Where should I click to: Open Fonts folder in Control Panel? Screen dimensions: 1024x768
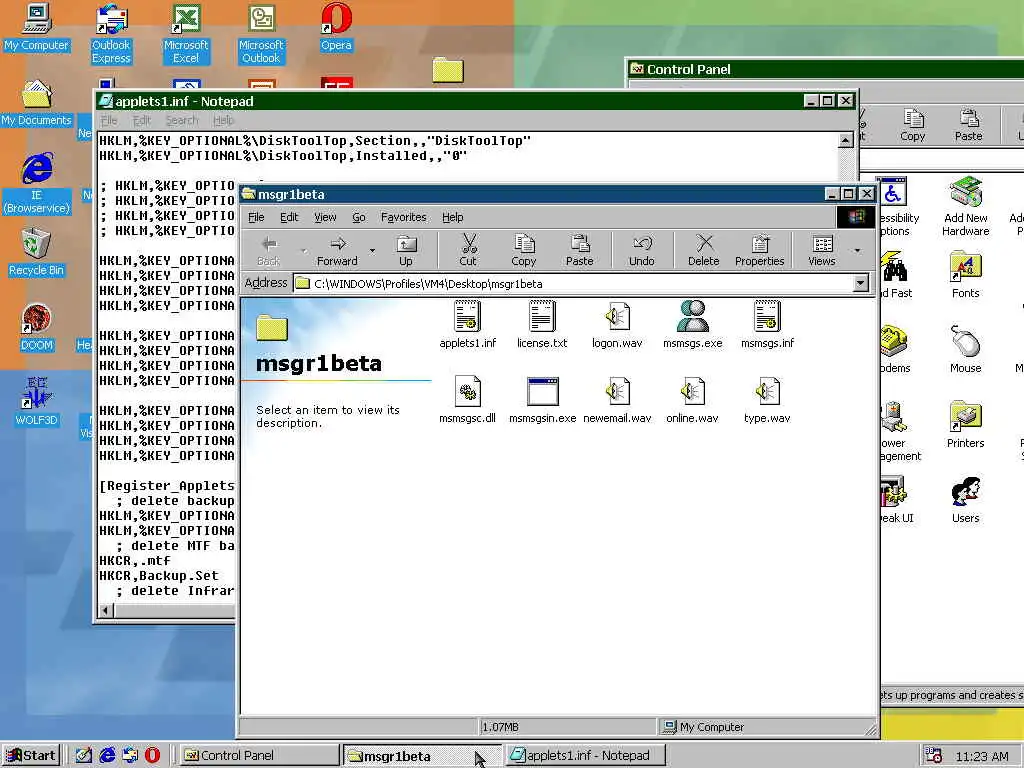coord(966,274)
